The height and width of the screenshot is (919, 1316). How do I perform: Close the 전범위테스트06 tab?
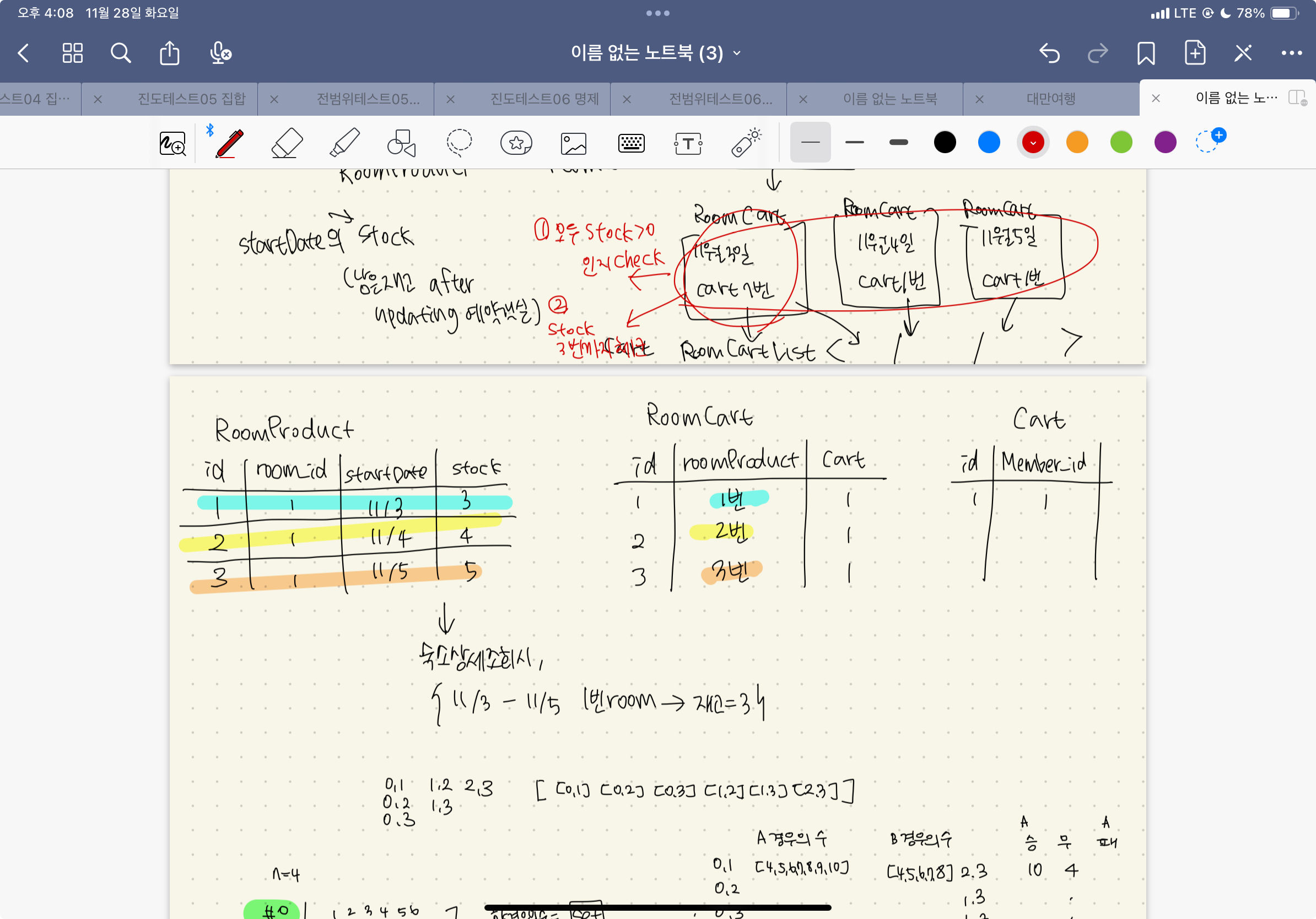coord(627,99)
